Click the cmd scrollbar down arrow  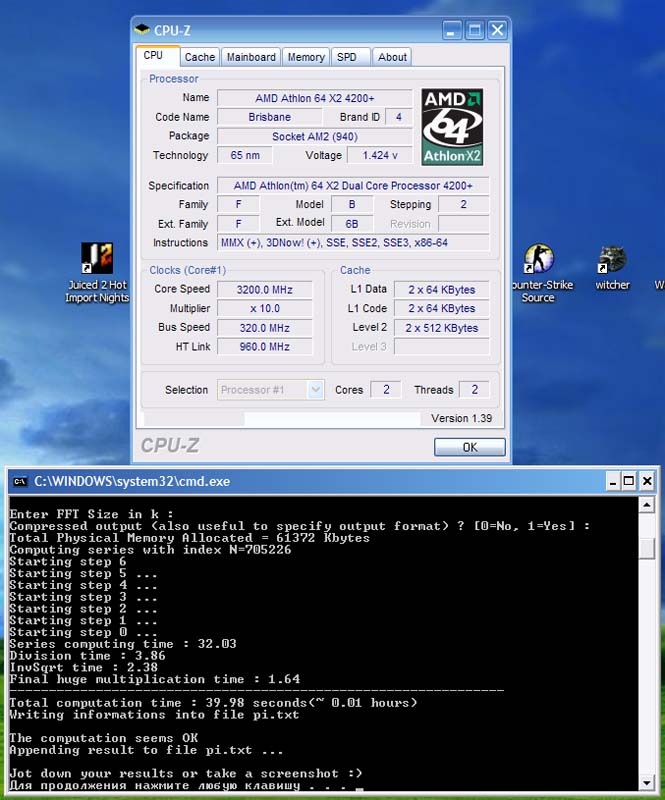647,783
